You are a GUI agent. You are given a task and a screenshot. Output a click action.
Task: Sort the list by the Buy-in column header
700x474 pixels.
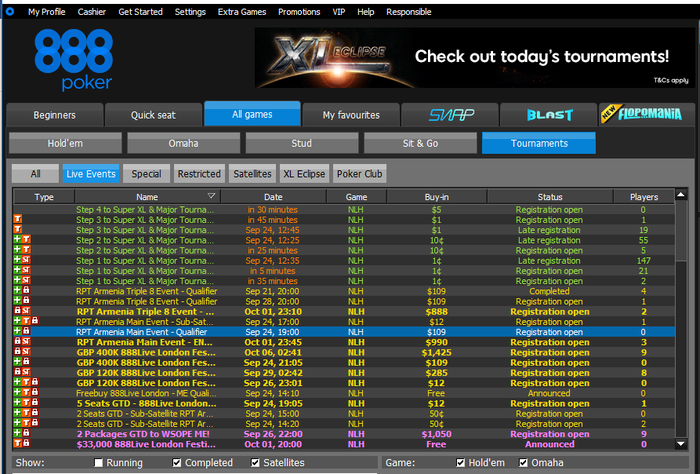437,196
